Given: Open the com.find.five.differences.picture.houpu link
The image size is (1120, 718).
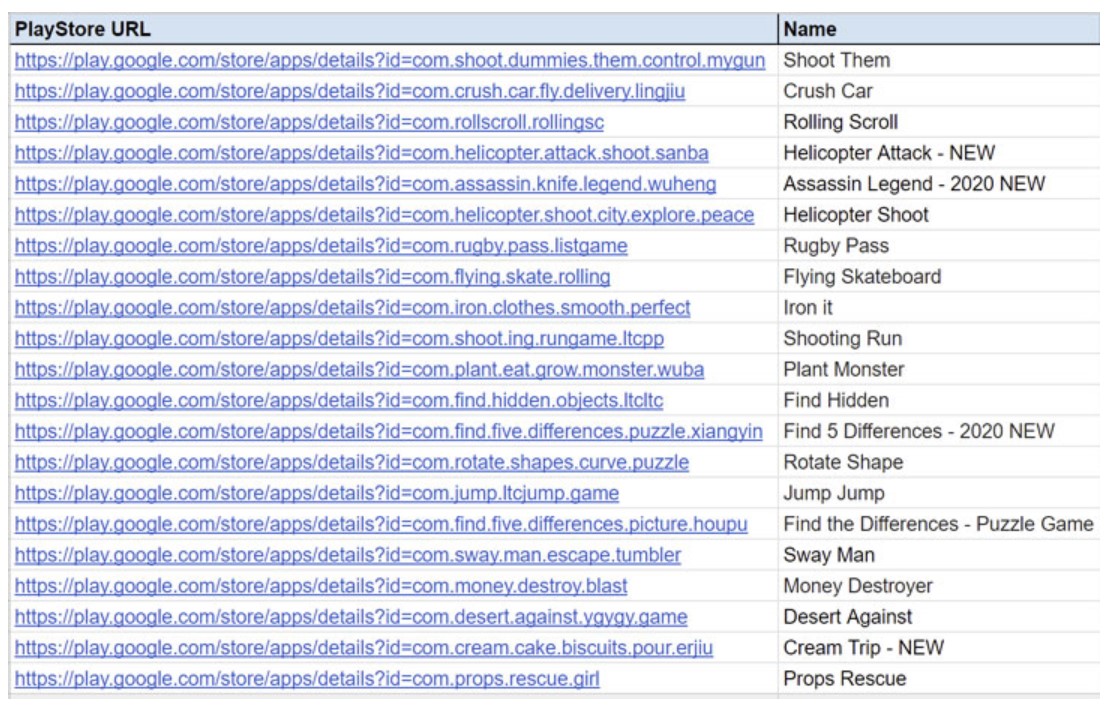Looking at the screenshot, I should pyautogui.click(x=381, y=524).
